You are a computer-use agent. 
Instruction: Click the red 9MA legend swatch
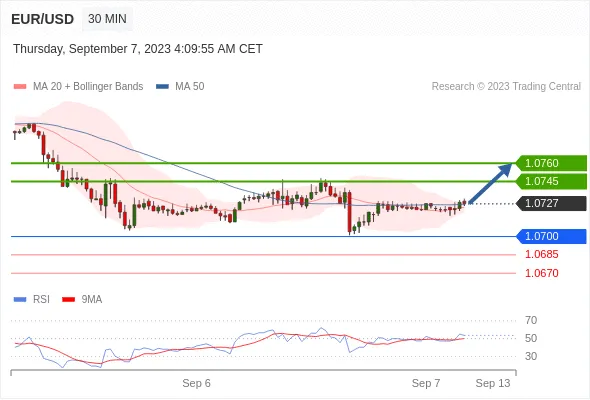(68, 300)
